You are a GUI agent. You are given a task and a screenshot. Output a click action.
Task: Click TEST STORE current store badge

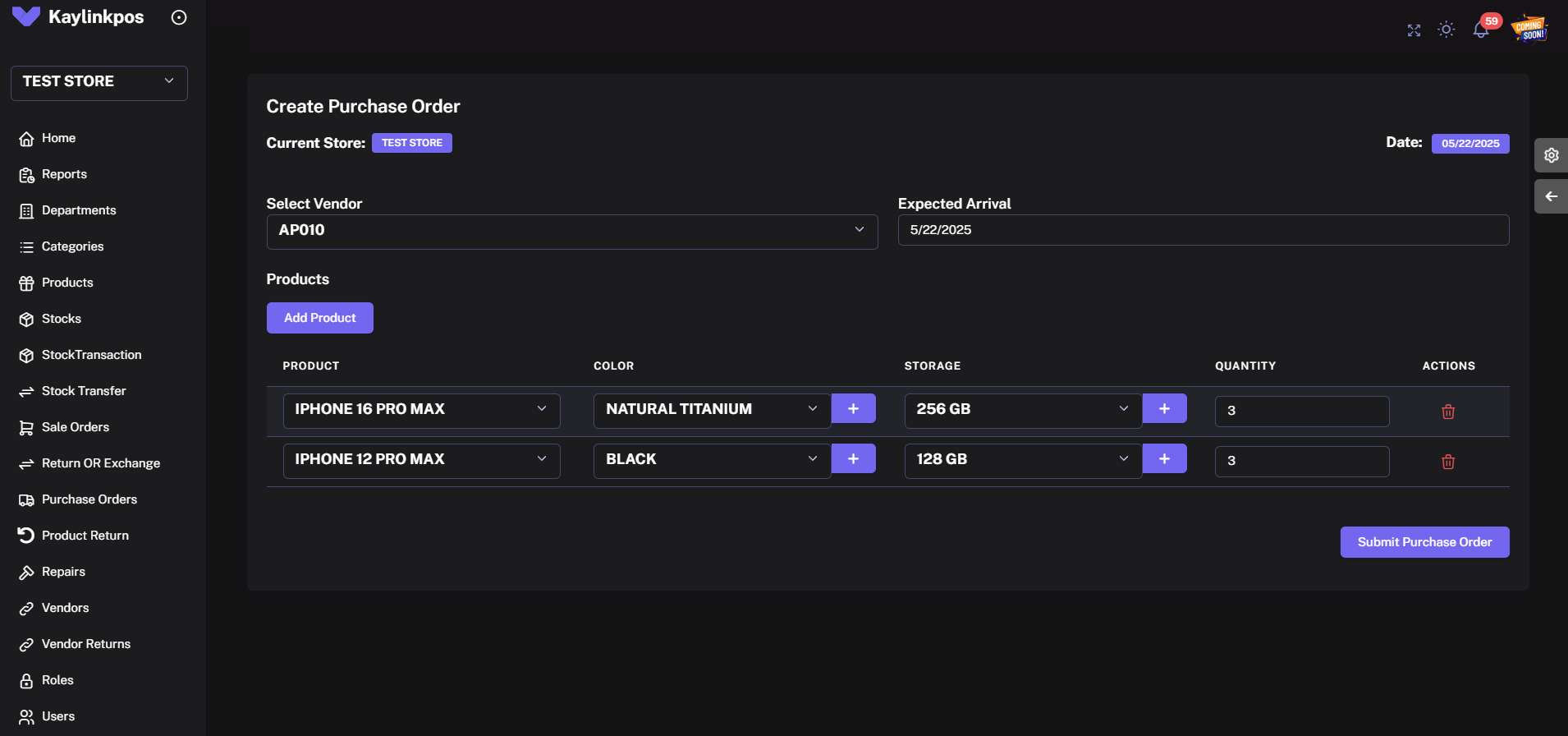coord(412,143)
